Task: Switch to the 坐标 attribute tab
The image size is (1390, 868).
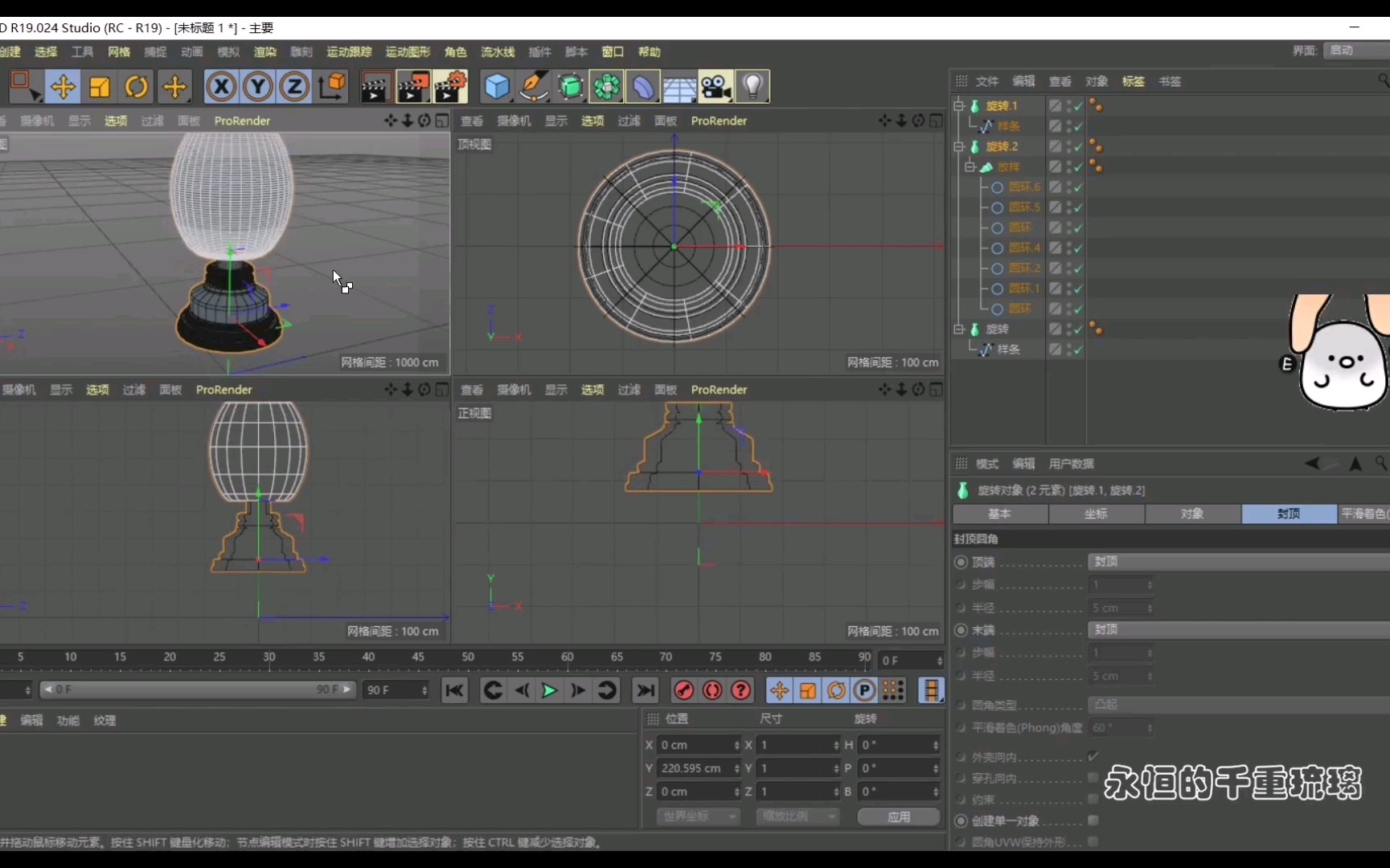Action: (x=1096, y=514)
